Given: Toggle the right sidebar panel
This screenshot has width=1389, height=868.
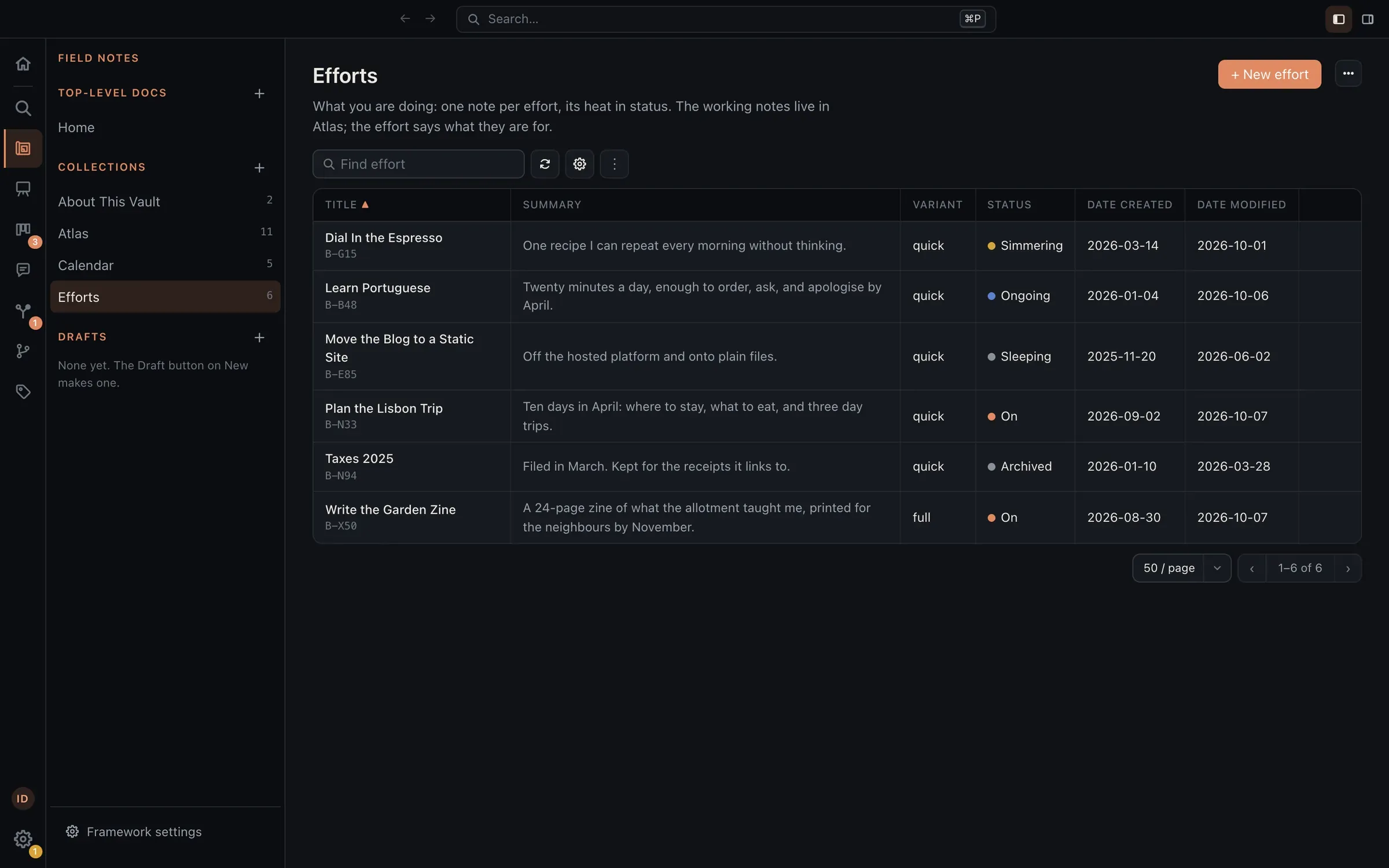Looking at the screenshot, I should tap(1368, 19).
